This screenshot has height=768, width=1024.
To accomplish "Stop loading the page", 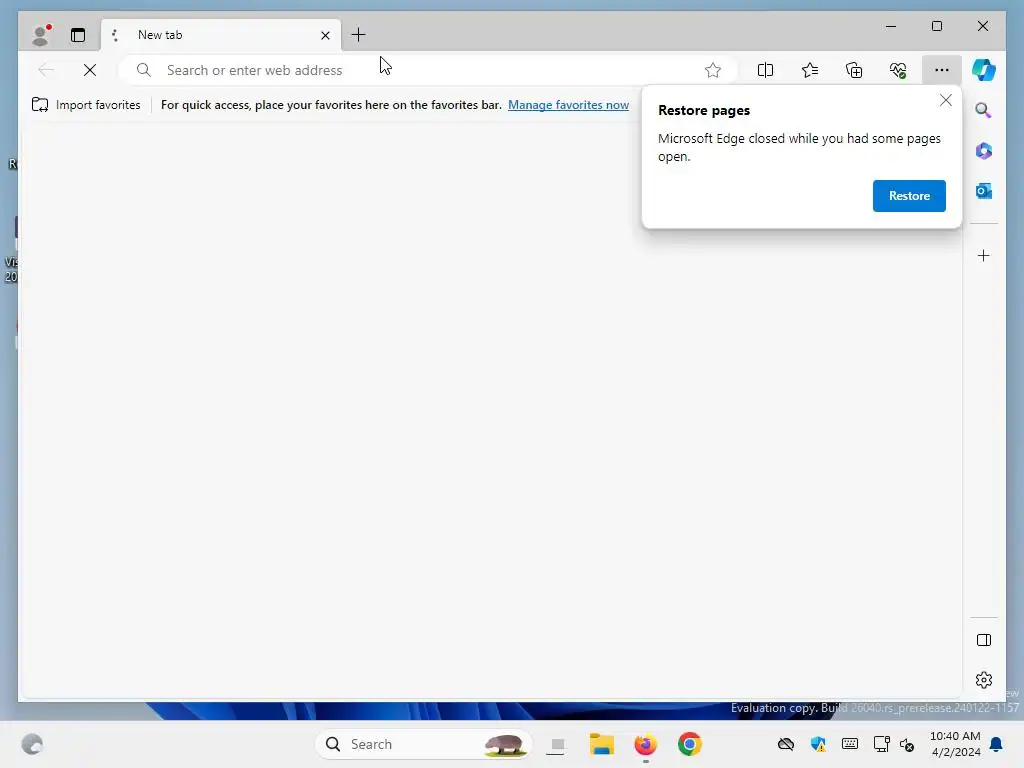I will 90,70.
